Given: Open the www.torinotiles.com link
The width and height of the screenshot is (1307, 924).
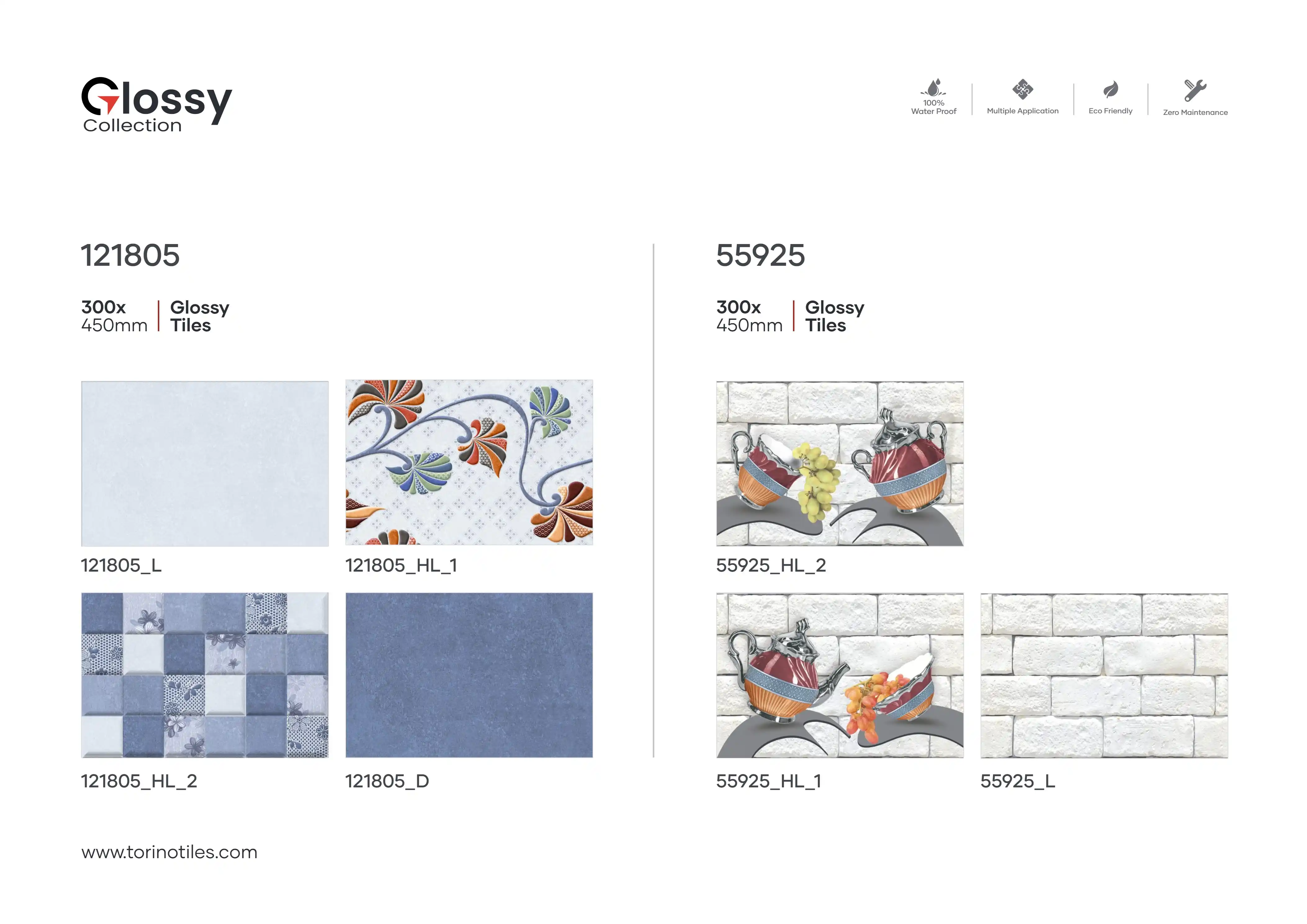Looking at the screenshot, I should [x=169, y=852].
